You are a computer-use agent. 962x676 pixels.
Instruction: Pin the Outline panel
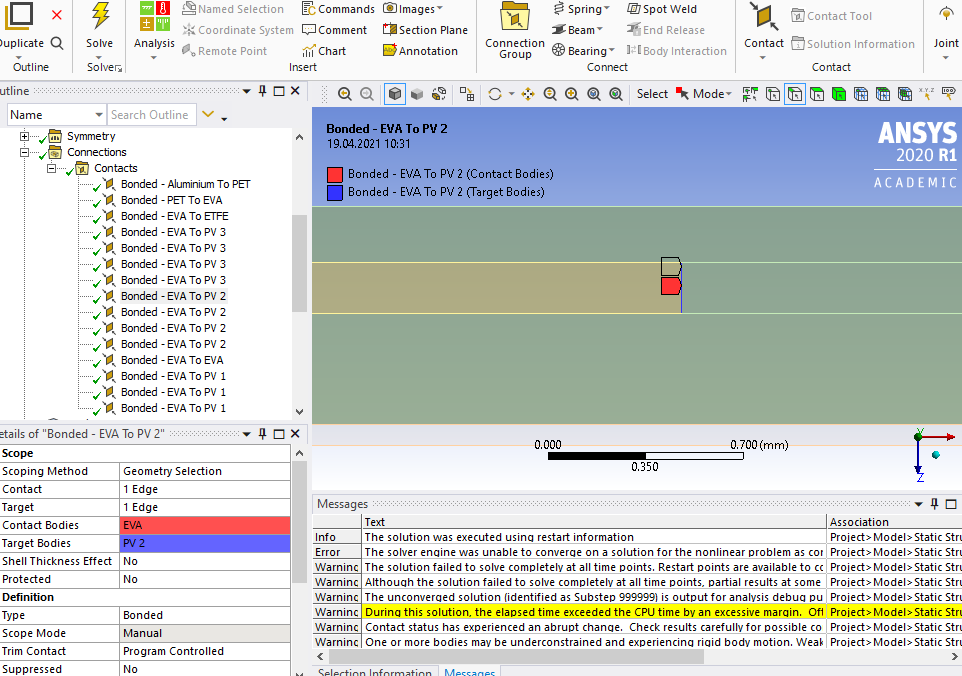click(x=263, y=91)
